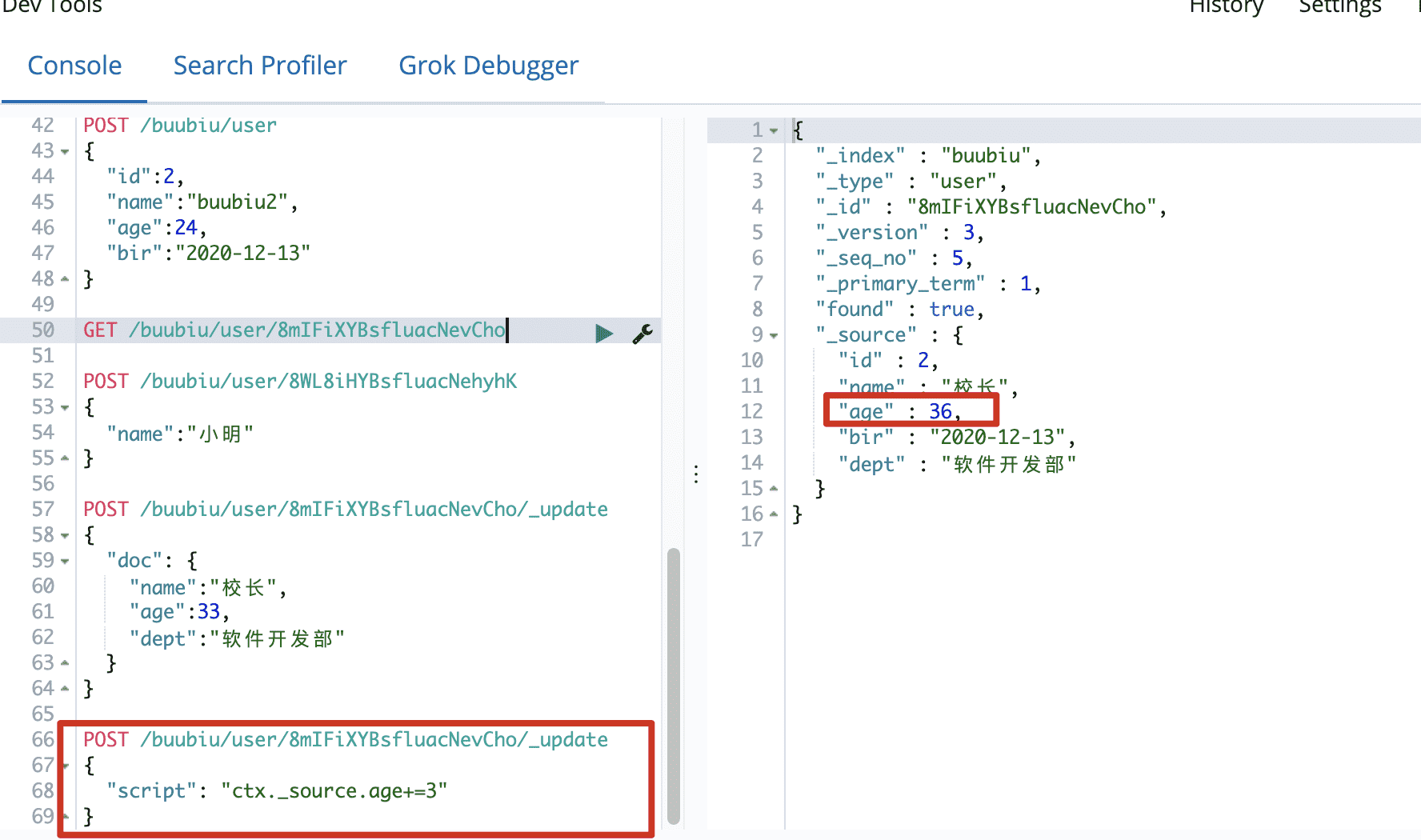Click the fold end marker on line 48
Image resolution: width=1421 pixels, height=840 pixels.
(x=65, y=279)
